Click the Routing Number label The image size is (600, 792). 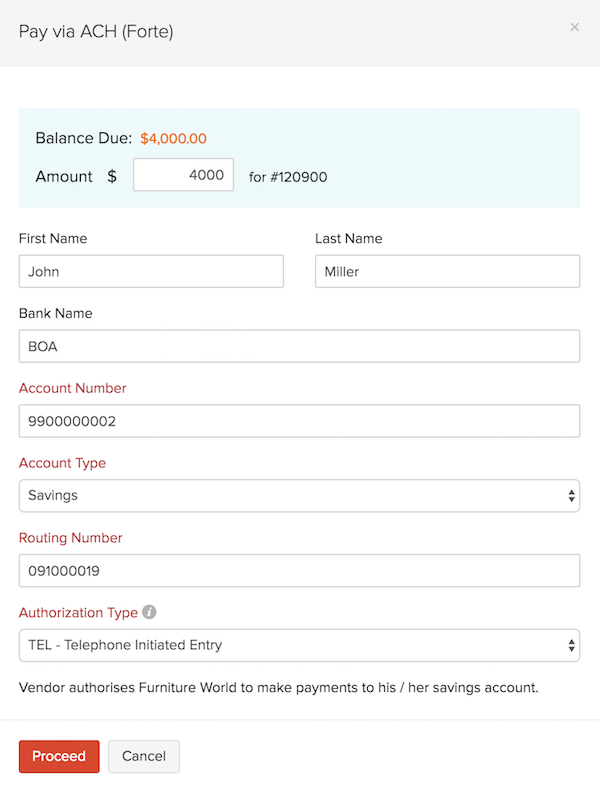point(71,538)
